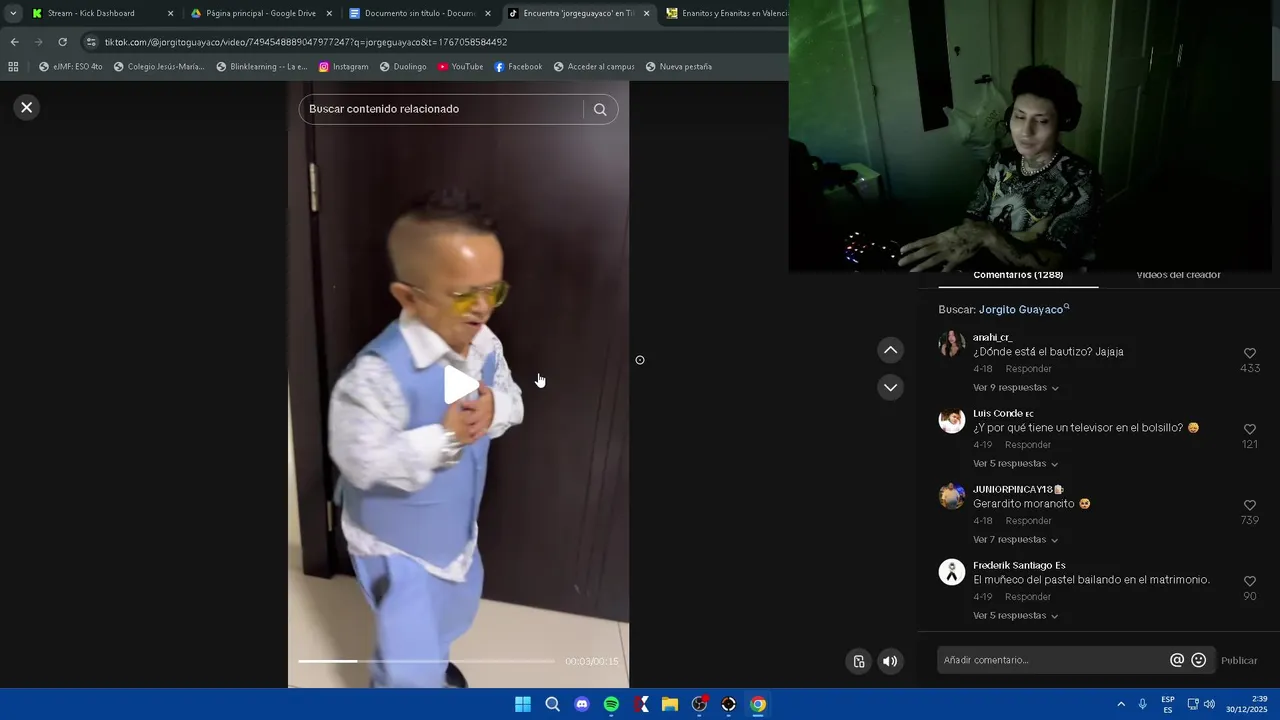The height and width of the screenshot is (720, 1280).
Task: Reply to anahi_cr_'s comment via Responder
Action: tap(1028, 369)
